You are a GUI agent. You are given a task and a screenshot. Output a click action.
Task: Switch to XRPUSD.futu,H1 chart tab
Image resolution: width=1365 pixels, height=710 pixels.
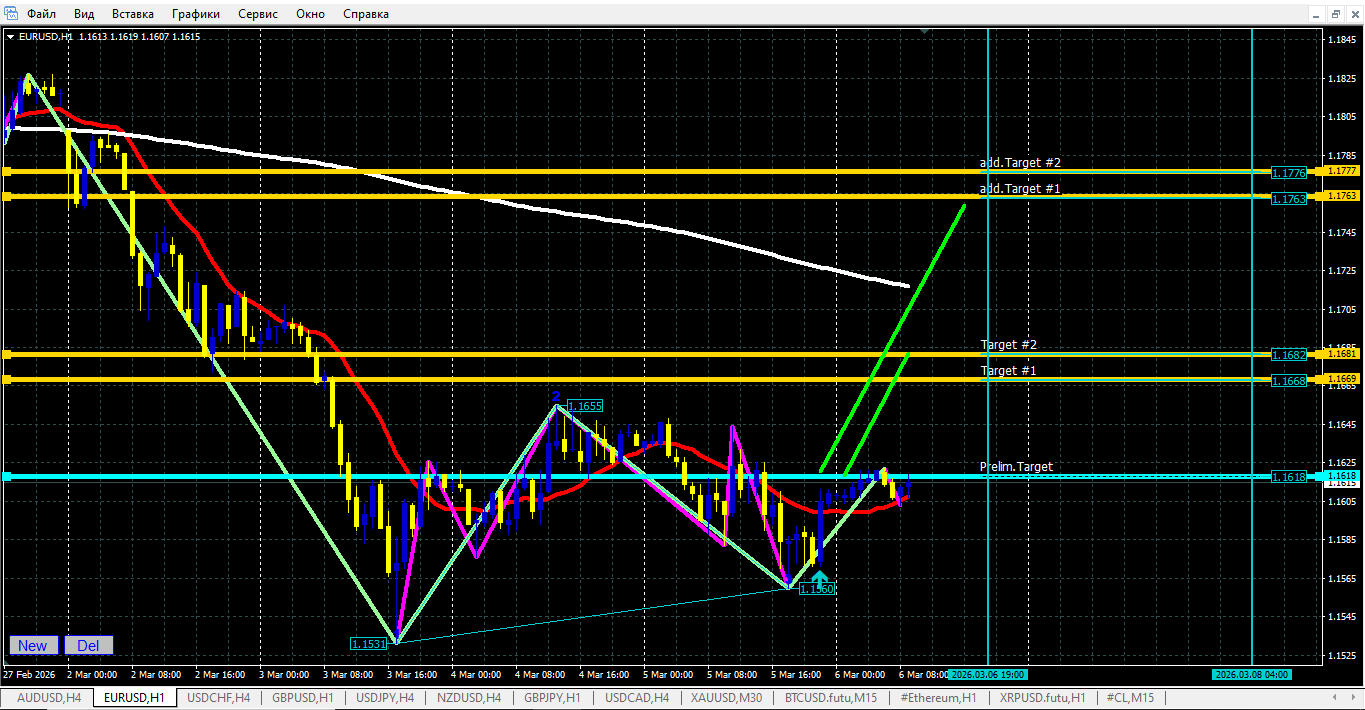[x=1042, y=698]
